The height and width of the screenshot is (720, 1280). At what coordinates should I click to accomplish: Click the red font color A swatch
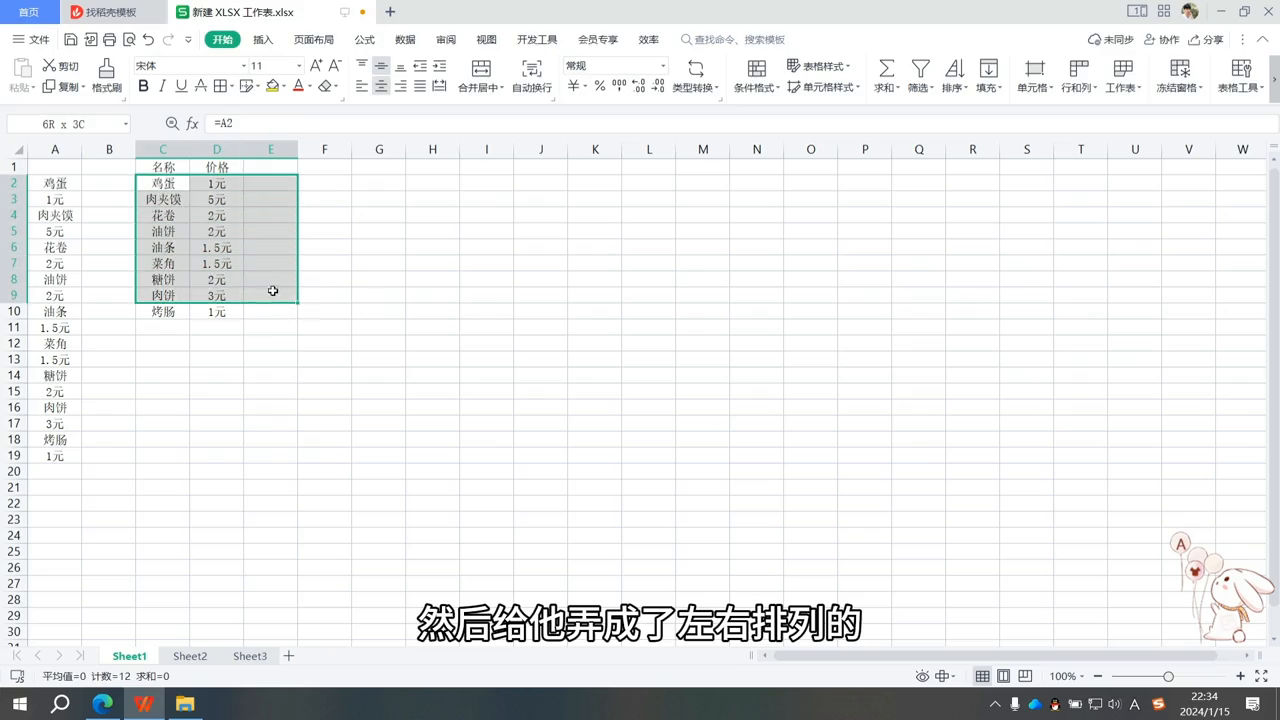[x=298, y=87]
